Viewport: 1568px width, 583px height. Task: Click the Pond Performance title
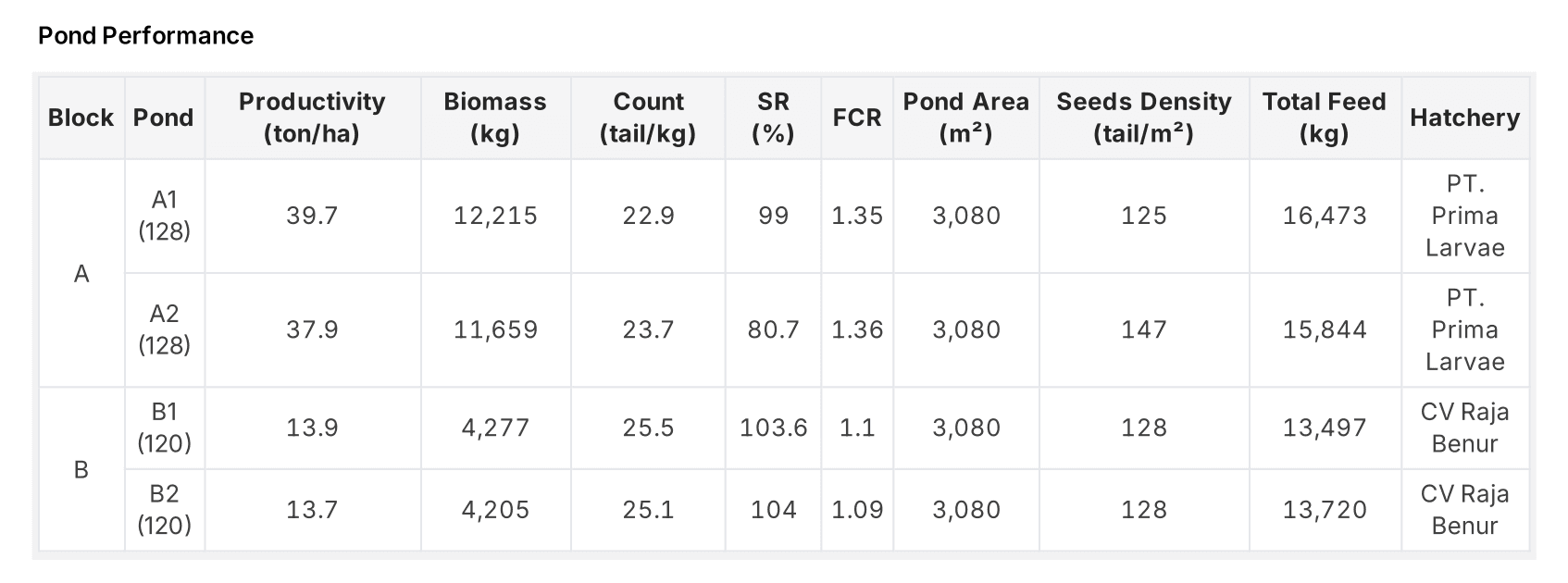tap(145, 35)
